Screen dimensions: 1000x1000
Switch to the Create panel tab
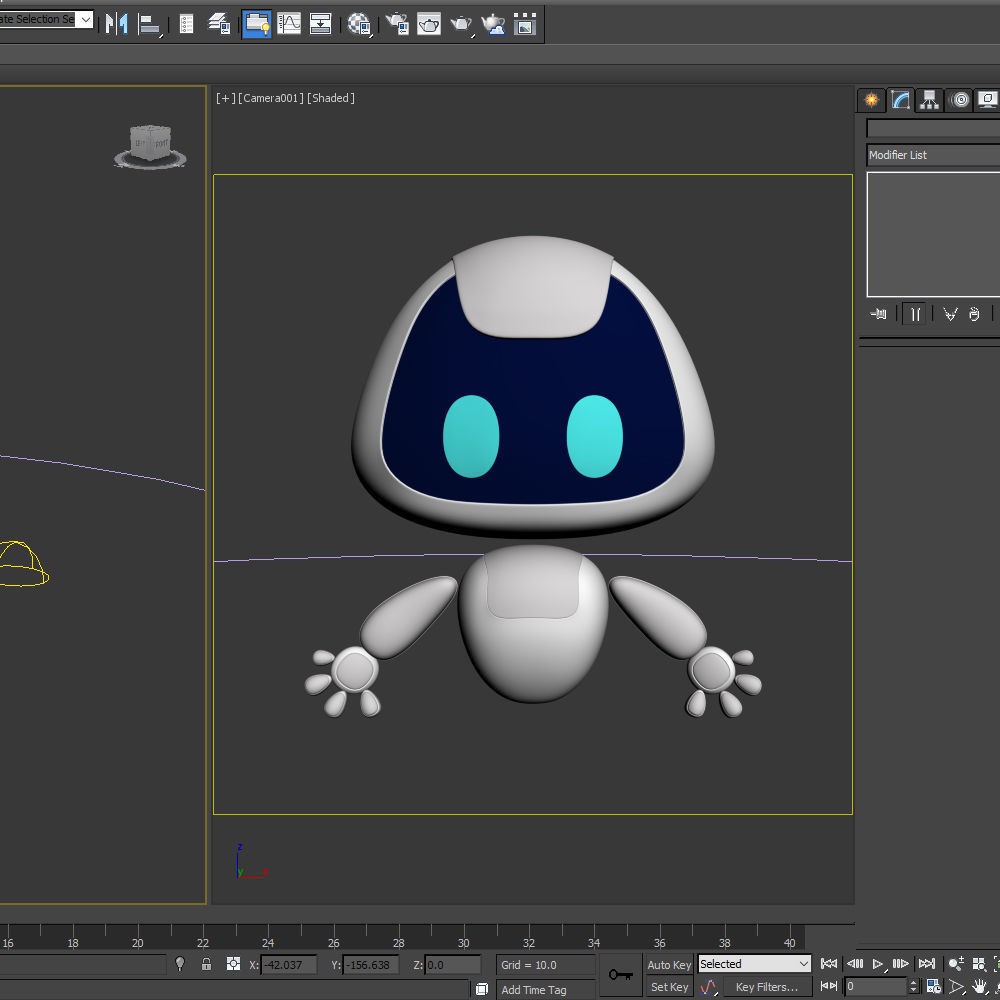pos(871,100)
